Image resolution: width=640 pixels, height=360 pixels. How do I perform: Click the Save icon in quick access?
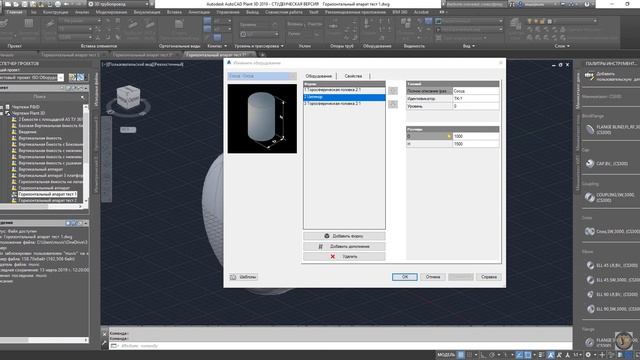pyautogui.click(x=25, y=4)
